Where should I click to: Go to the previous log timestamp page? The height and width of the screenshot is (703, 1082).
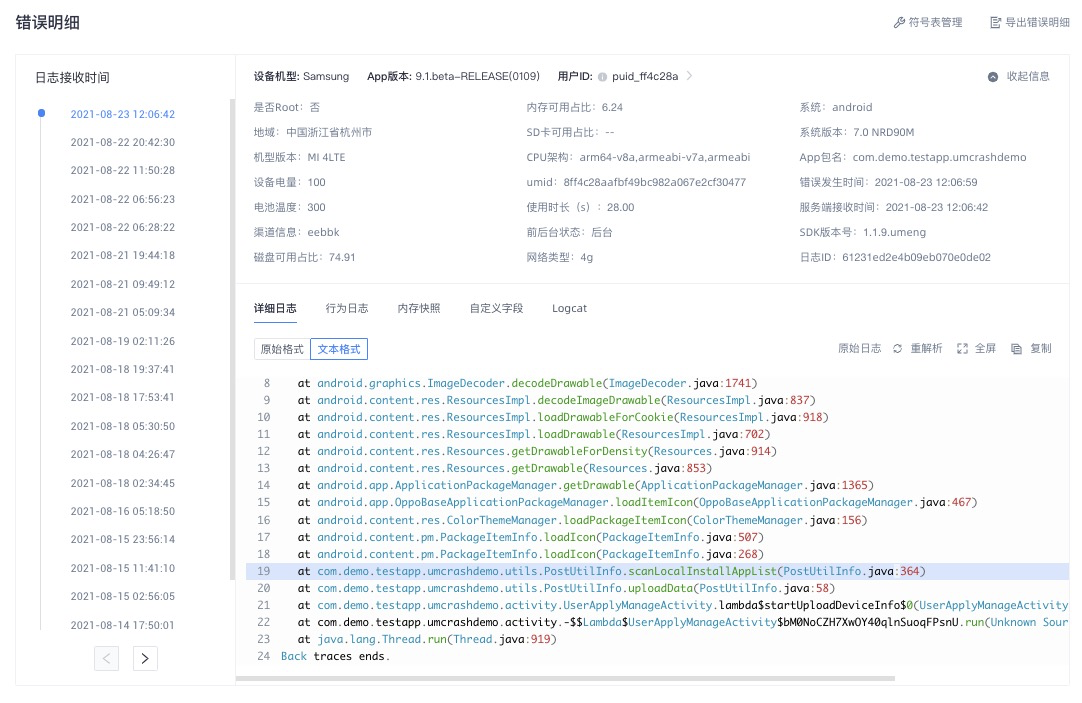pyautogui.click(x=106, y=658)
